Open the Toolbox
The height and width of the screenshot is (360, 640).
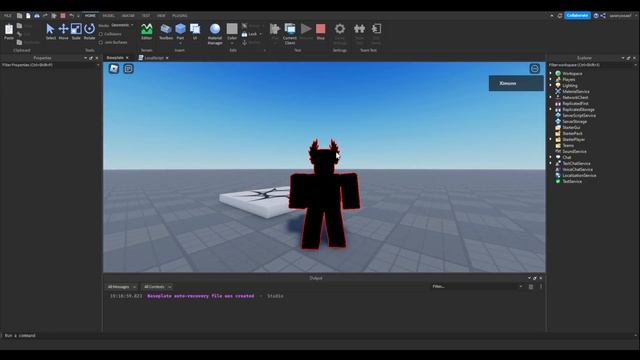tap(166, 31)
